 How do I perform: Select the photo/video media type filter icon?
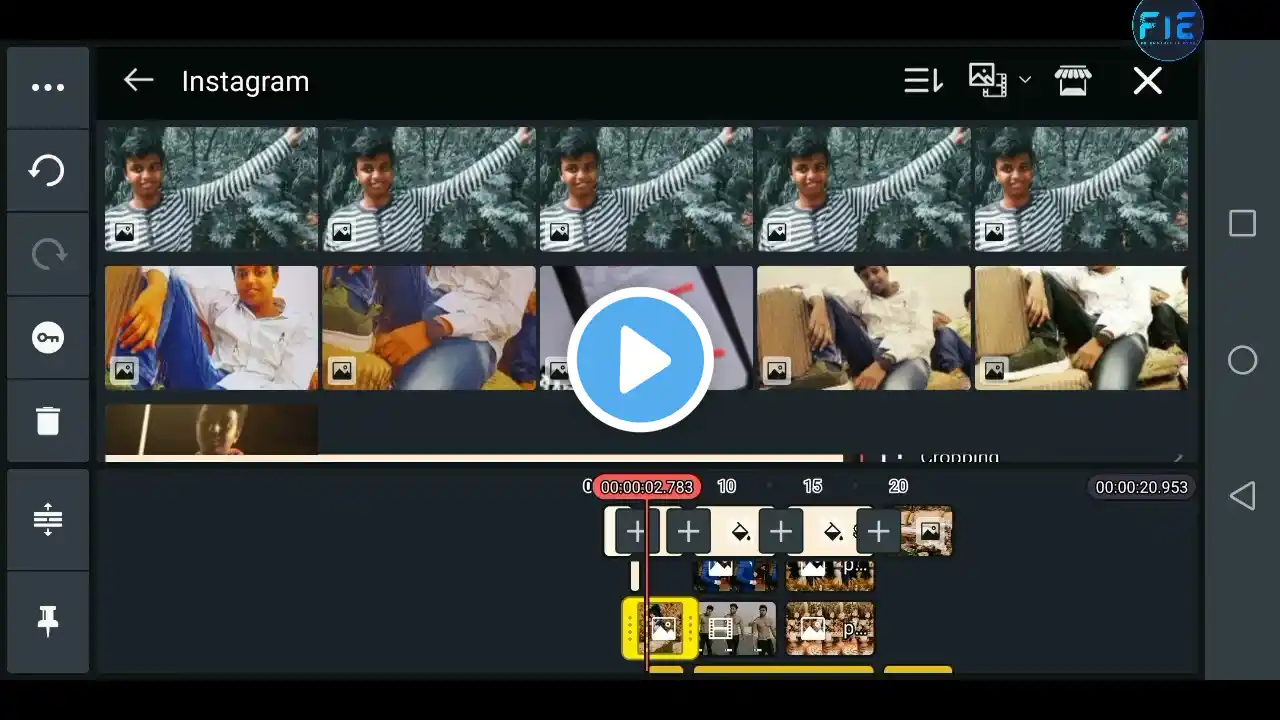tap(987, 80)
